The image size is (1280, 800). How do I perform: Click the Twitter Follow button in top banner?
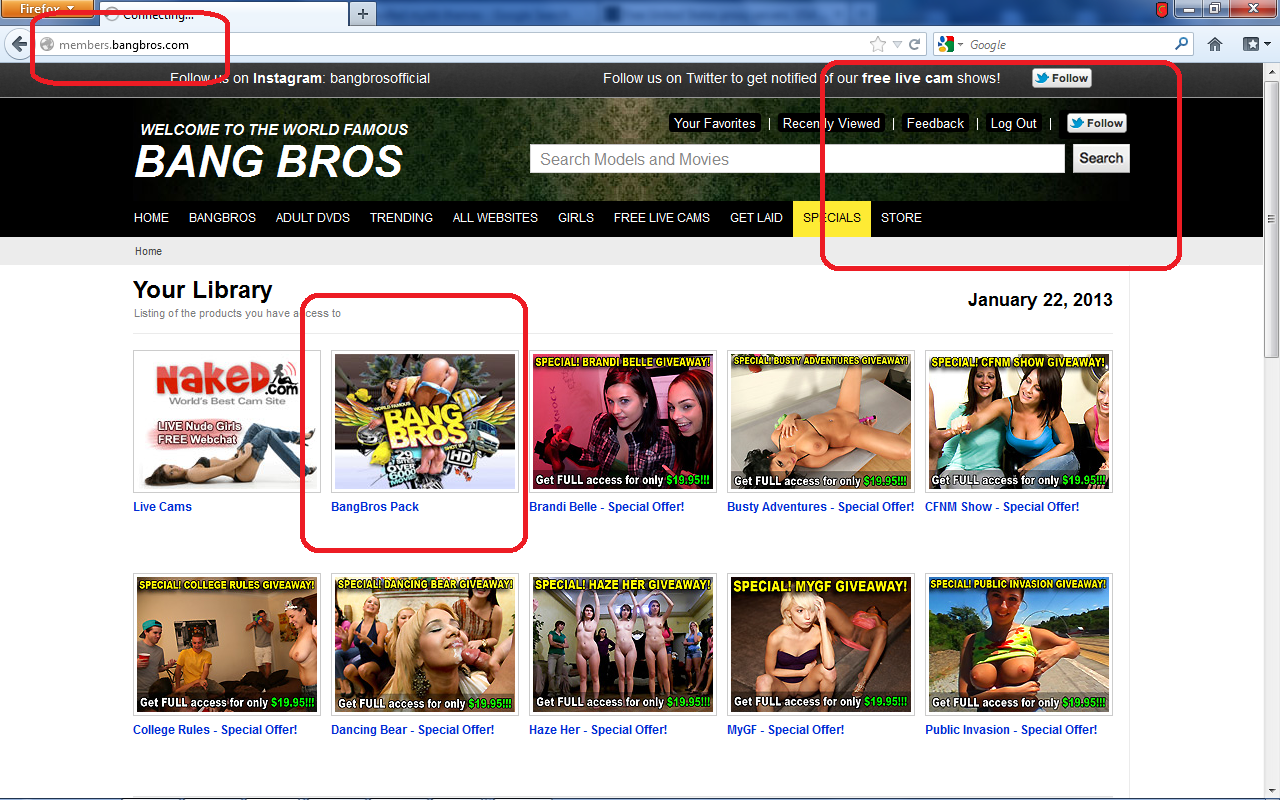[x=1061, y=78]
